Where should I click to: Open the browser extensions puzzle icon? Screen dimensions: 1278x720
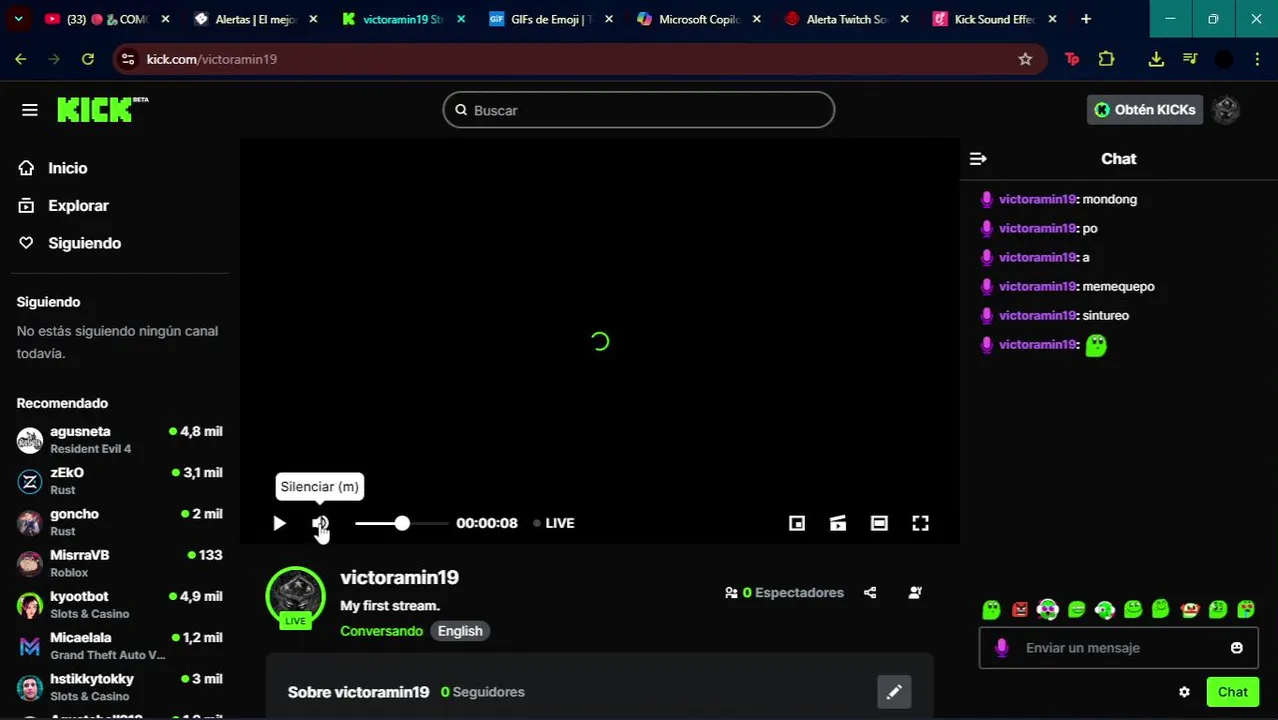[1106, 59]
